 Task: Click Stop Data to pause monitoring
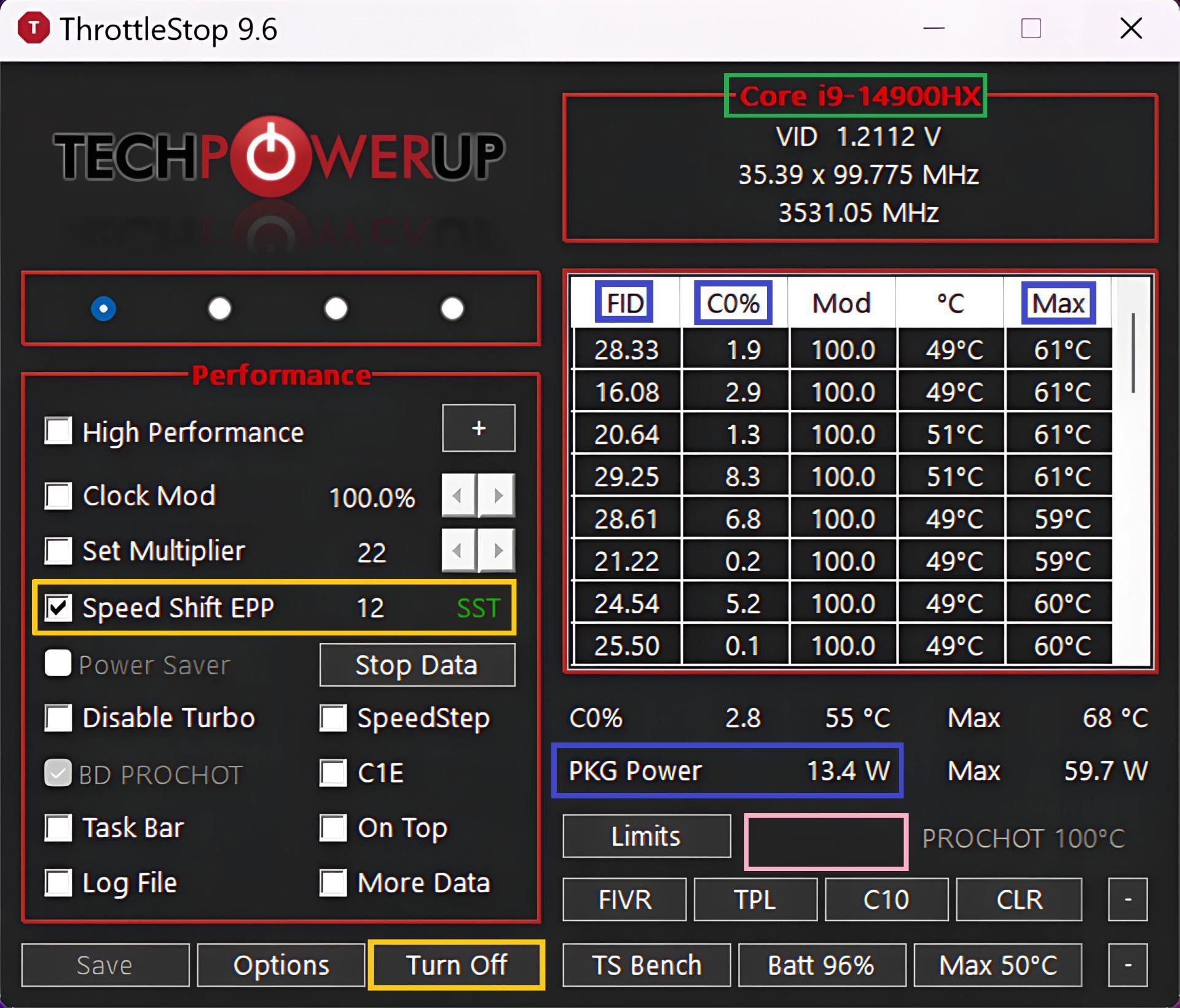point(417,664)
